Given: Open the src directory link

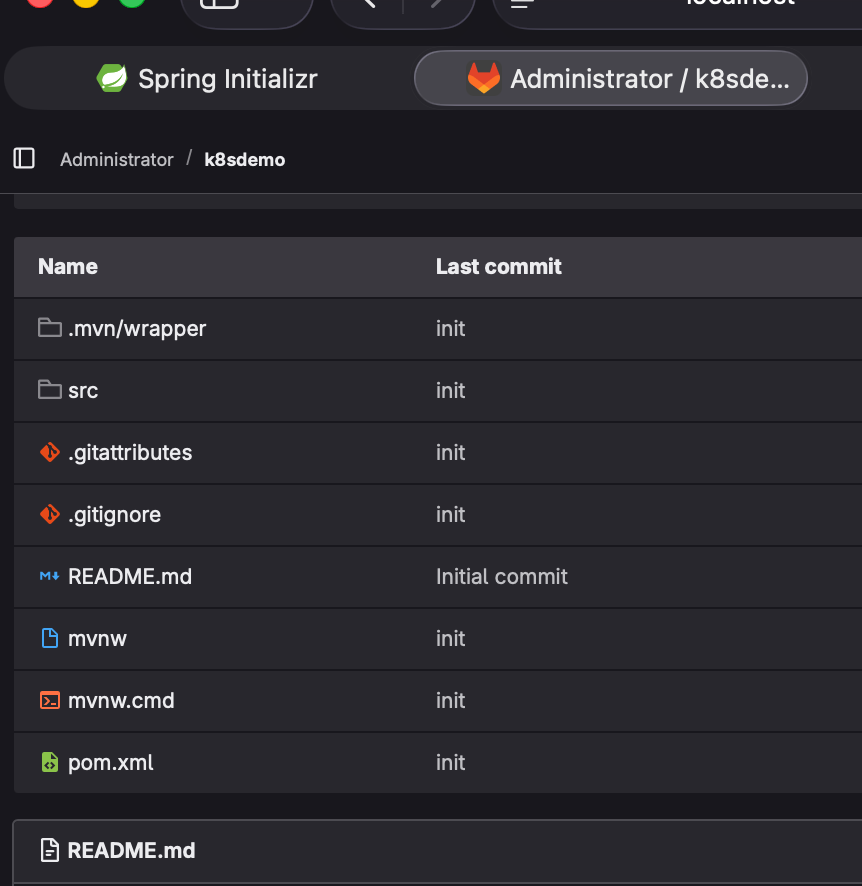Looking at the screenshot, I should [83, 390].
